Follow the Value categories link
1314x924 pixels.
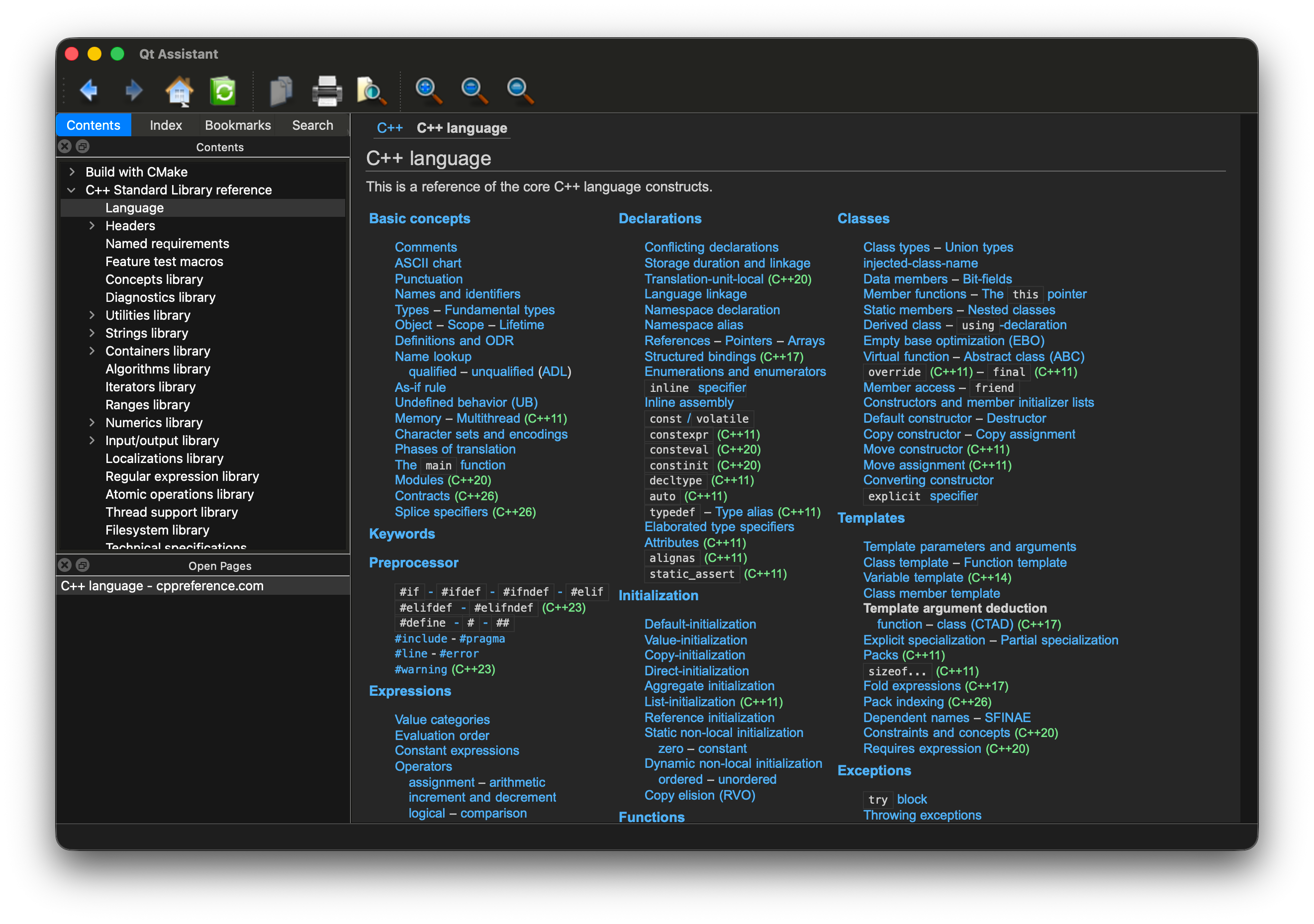tap(442, 719)
